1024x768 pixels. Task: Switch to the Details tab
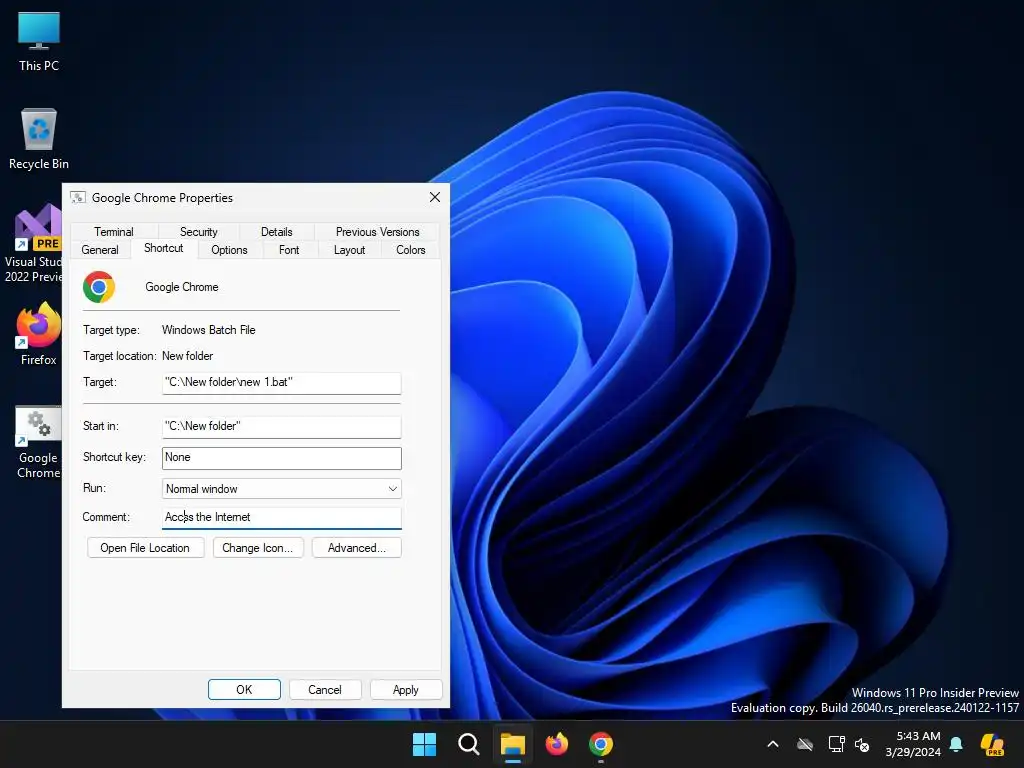pos(277,232)
